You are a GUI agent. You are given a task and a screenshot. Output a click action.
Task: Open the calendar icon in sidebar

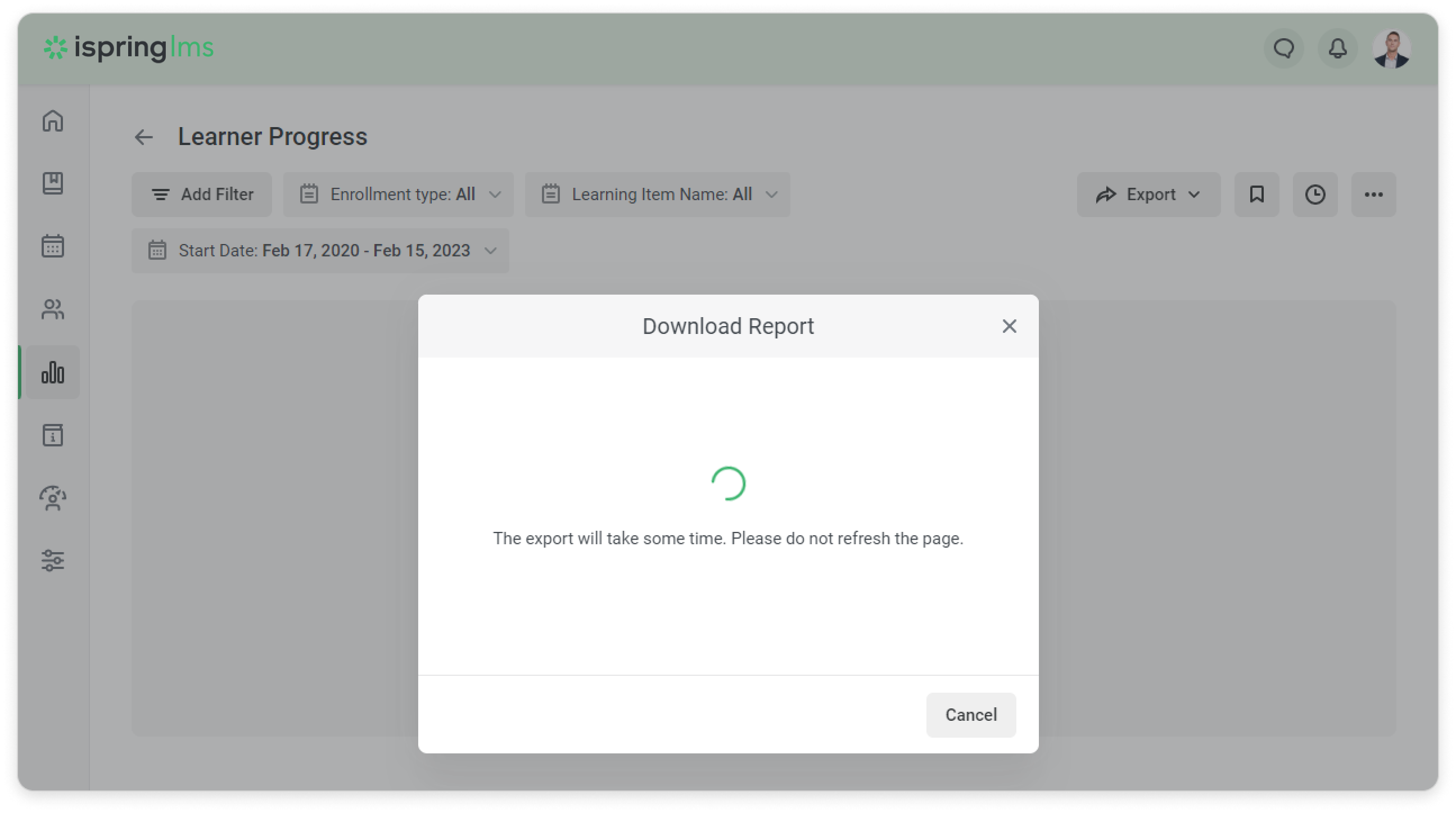click(x=53, y=246)
